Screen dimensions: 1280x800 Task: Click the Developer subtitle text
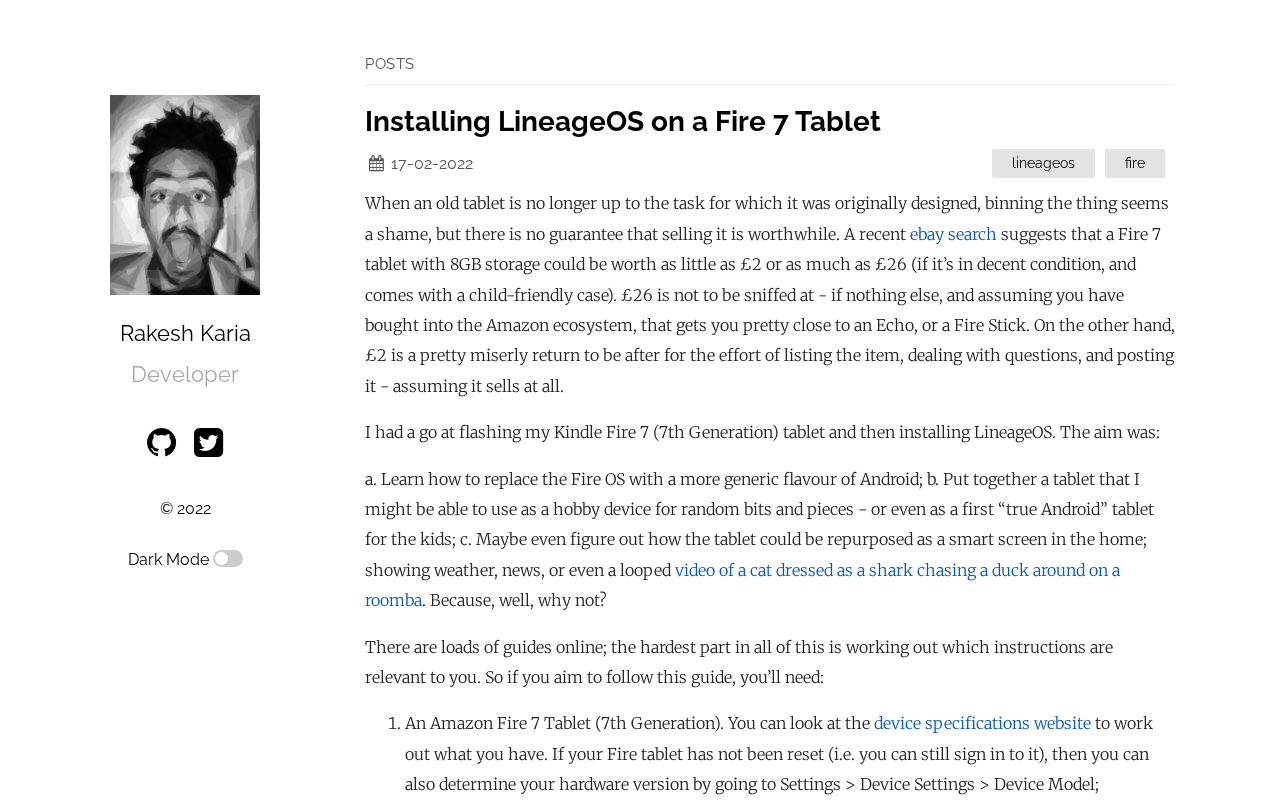[185, 375]
